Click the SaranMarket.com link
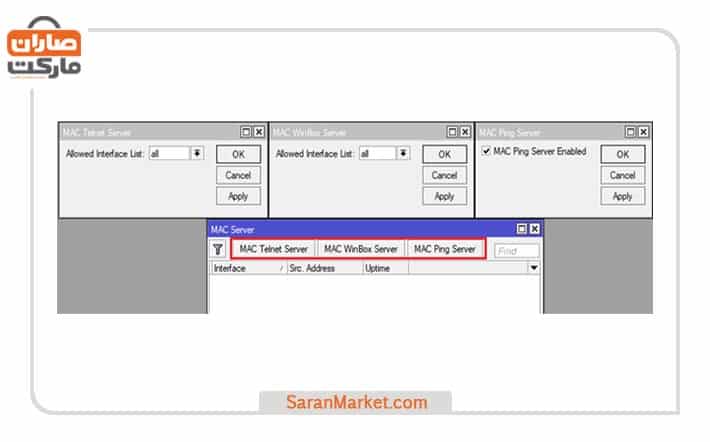The image size is (710, 442). click(356, 403)
